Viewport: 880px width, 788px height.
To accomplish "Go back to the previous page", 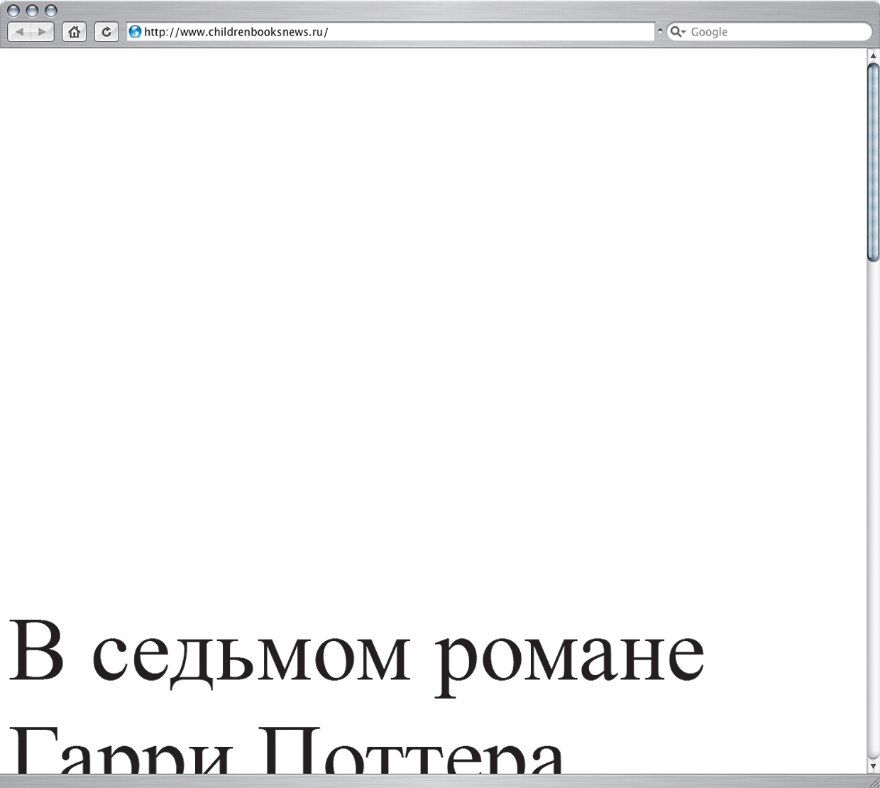I will [x=20, y=32].
